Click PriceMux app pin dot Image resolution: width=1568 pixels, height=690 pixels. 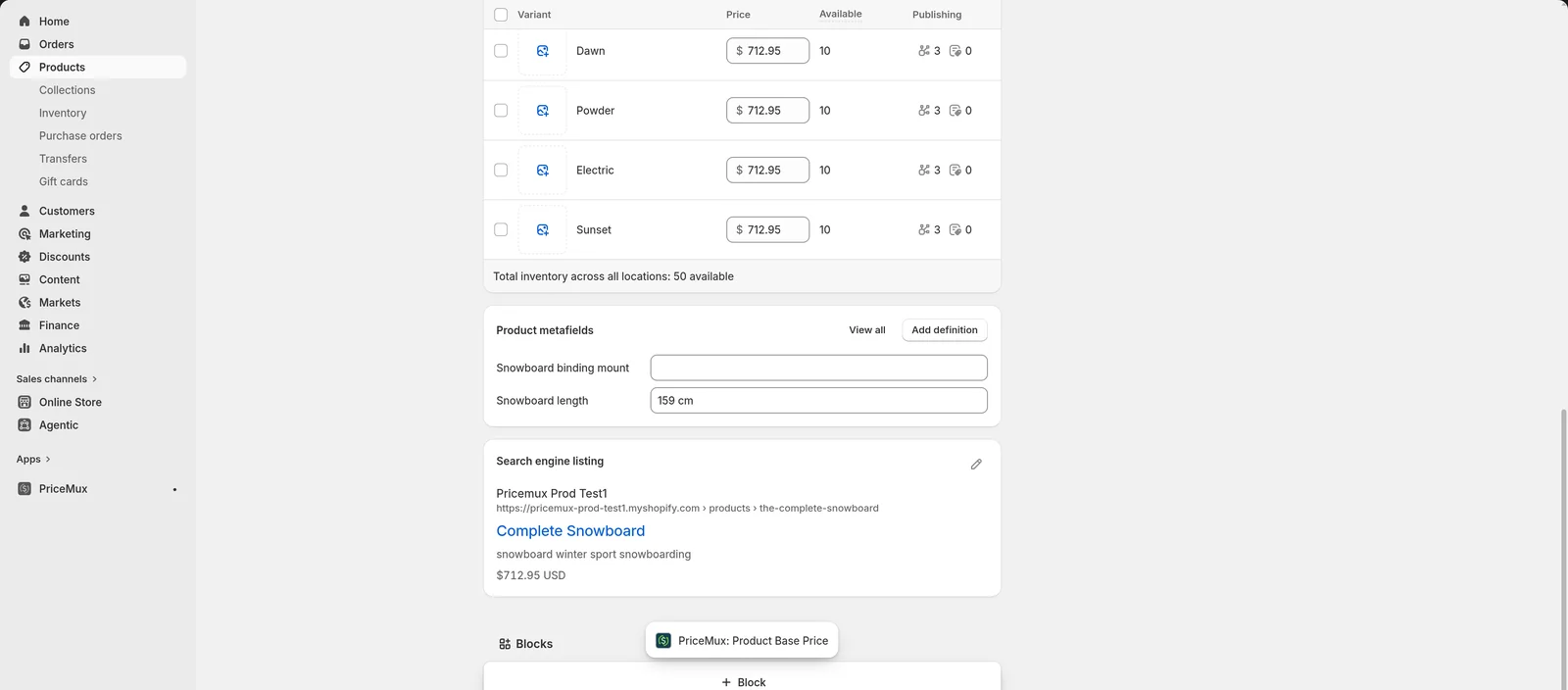point(174,489)
